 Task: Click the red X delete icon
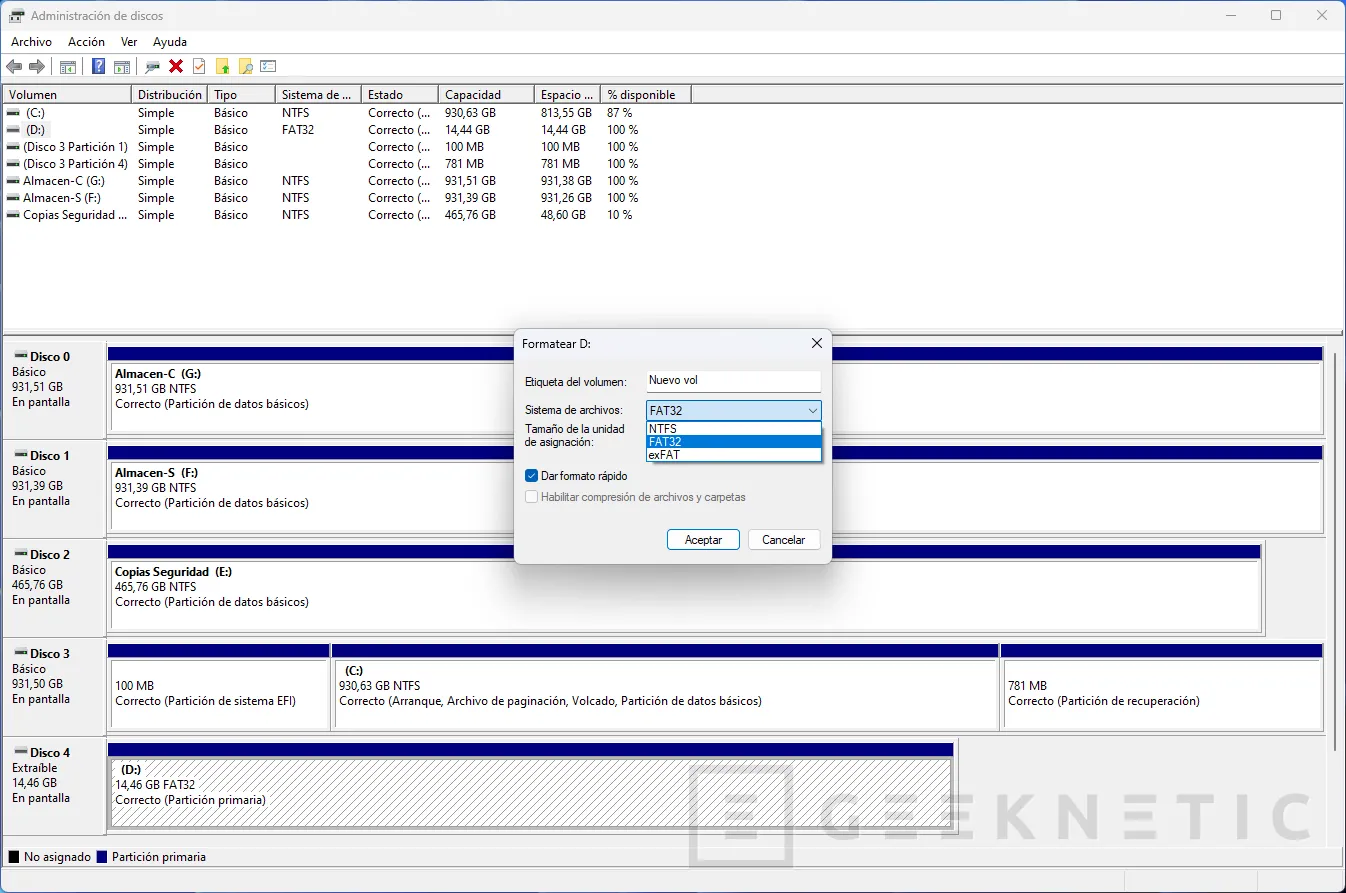(x=176, y=67)
